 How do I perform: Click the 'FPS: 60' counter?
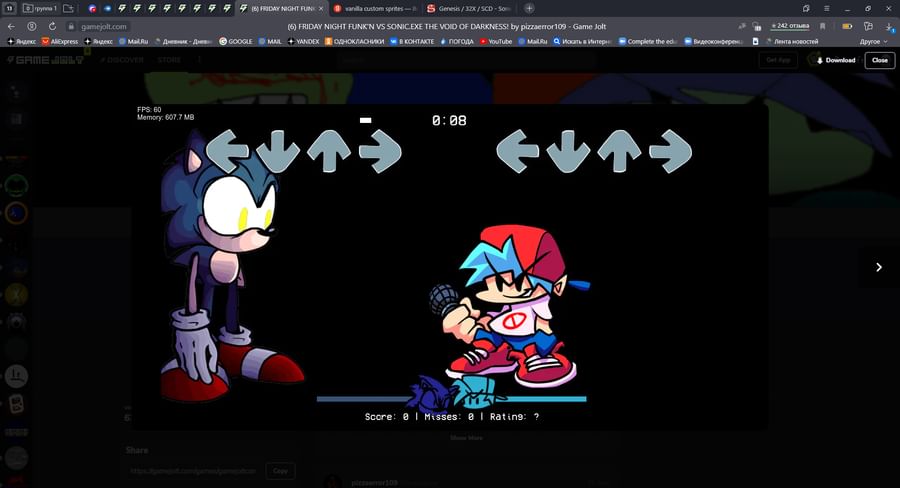(x=149, y=110)
